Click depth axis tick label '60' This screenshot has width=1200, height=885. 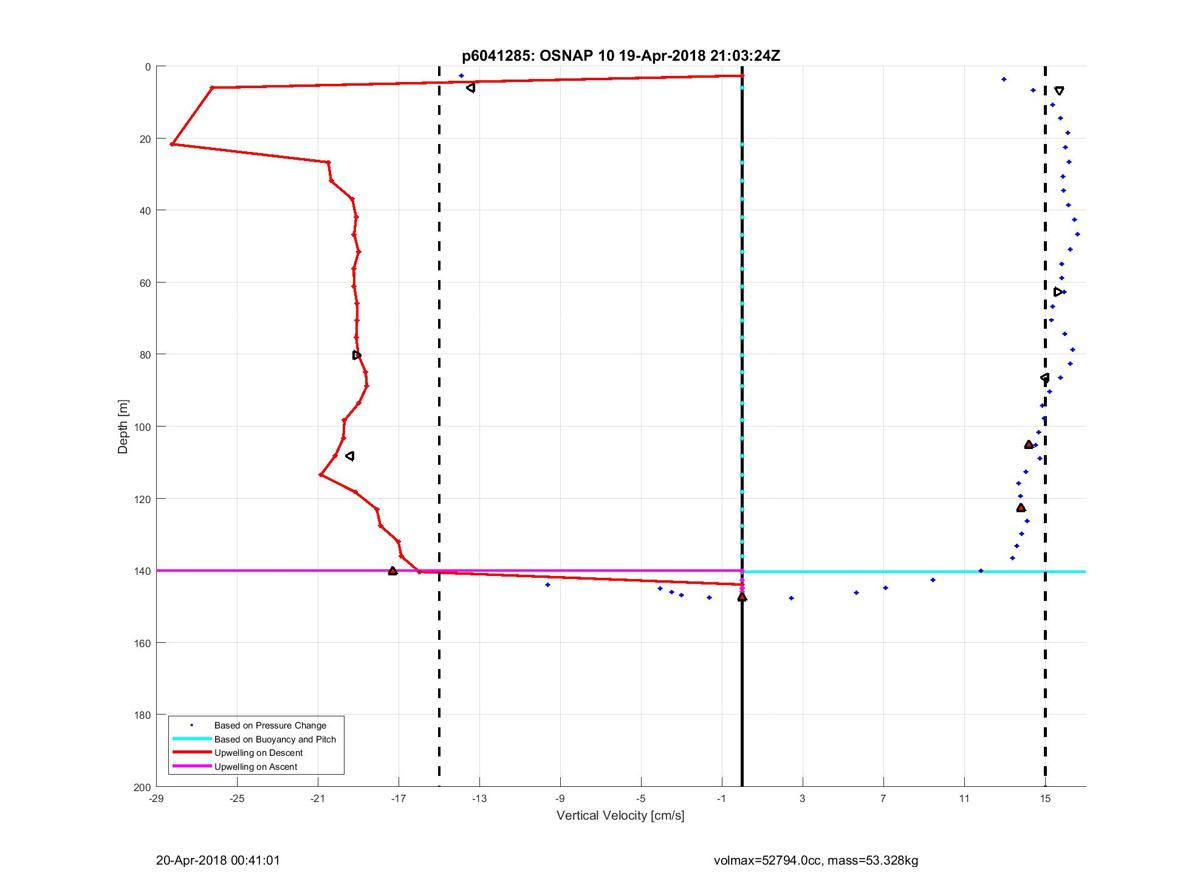(x=145, y=283)
